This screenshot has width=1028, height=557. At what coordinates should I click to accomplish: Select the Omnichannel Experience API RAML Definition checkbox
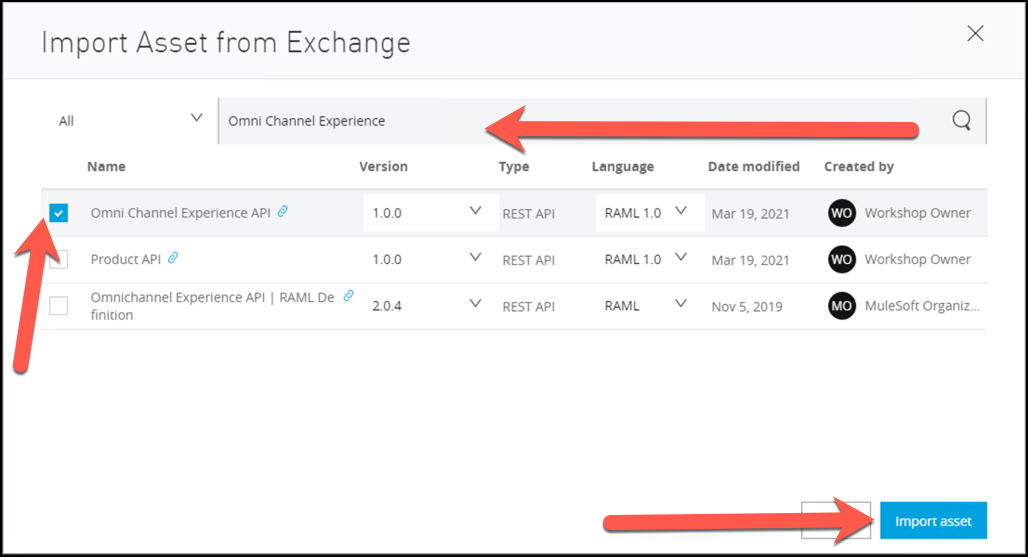coord(59,306)
